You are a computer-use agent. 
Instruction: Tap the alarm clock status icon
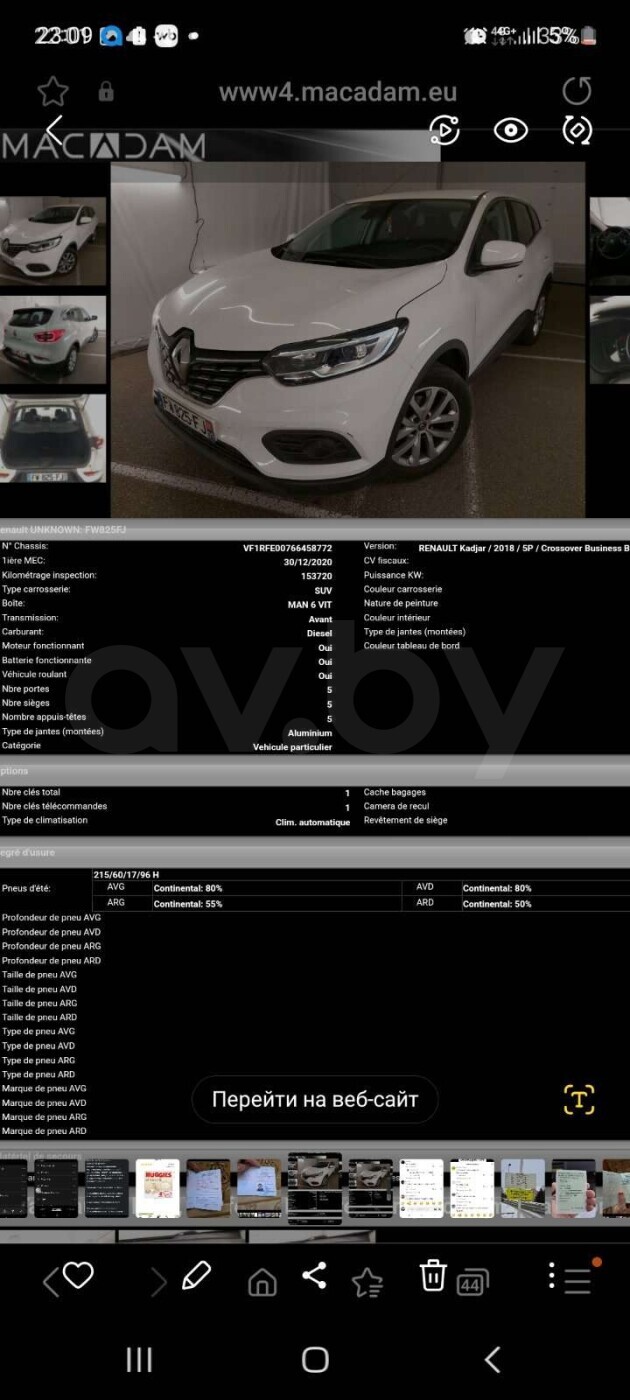click(x=475, y=35)
